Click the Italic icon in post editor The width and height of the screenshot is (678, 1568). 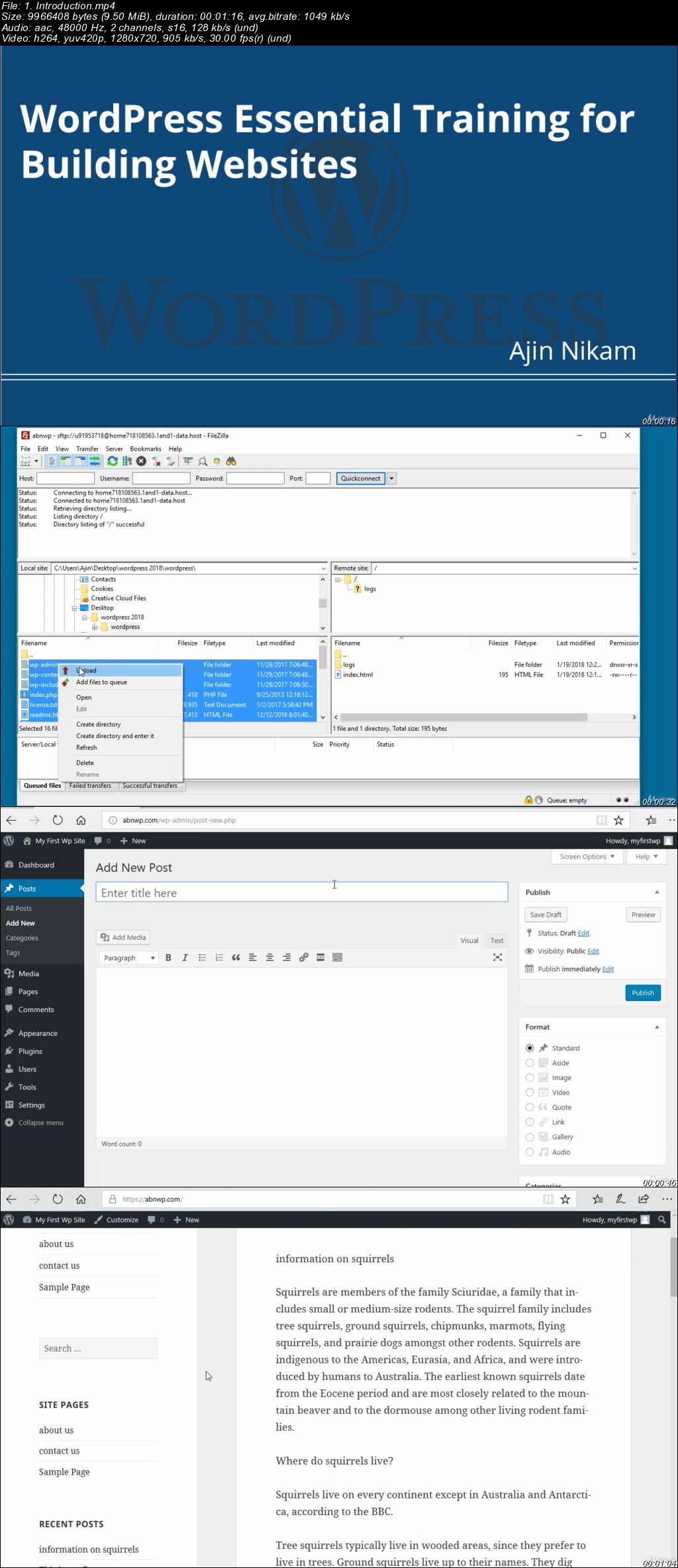coord(185,958)
